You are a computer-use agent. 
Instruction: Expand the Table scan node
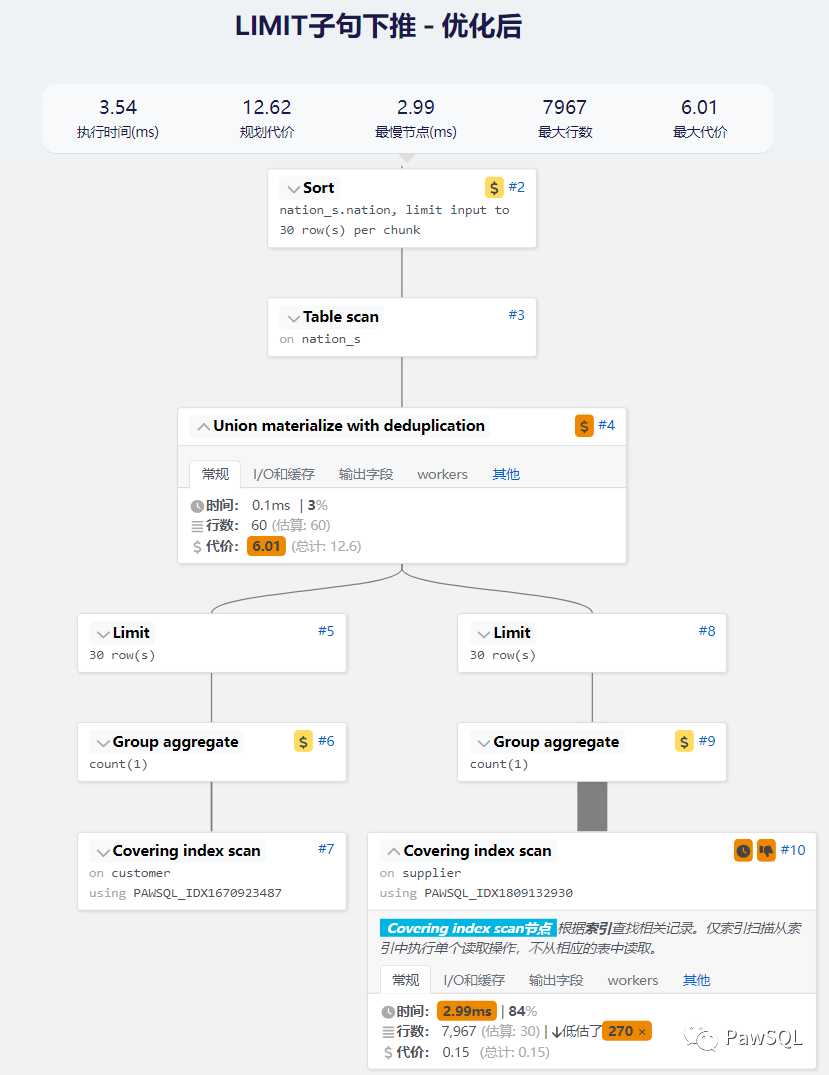click(x=292, y=317)
